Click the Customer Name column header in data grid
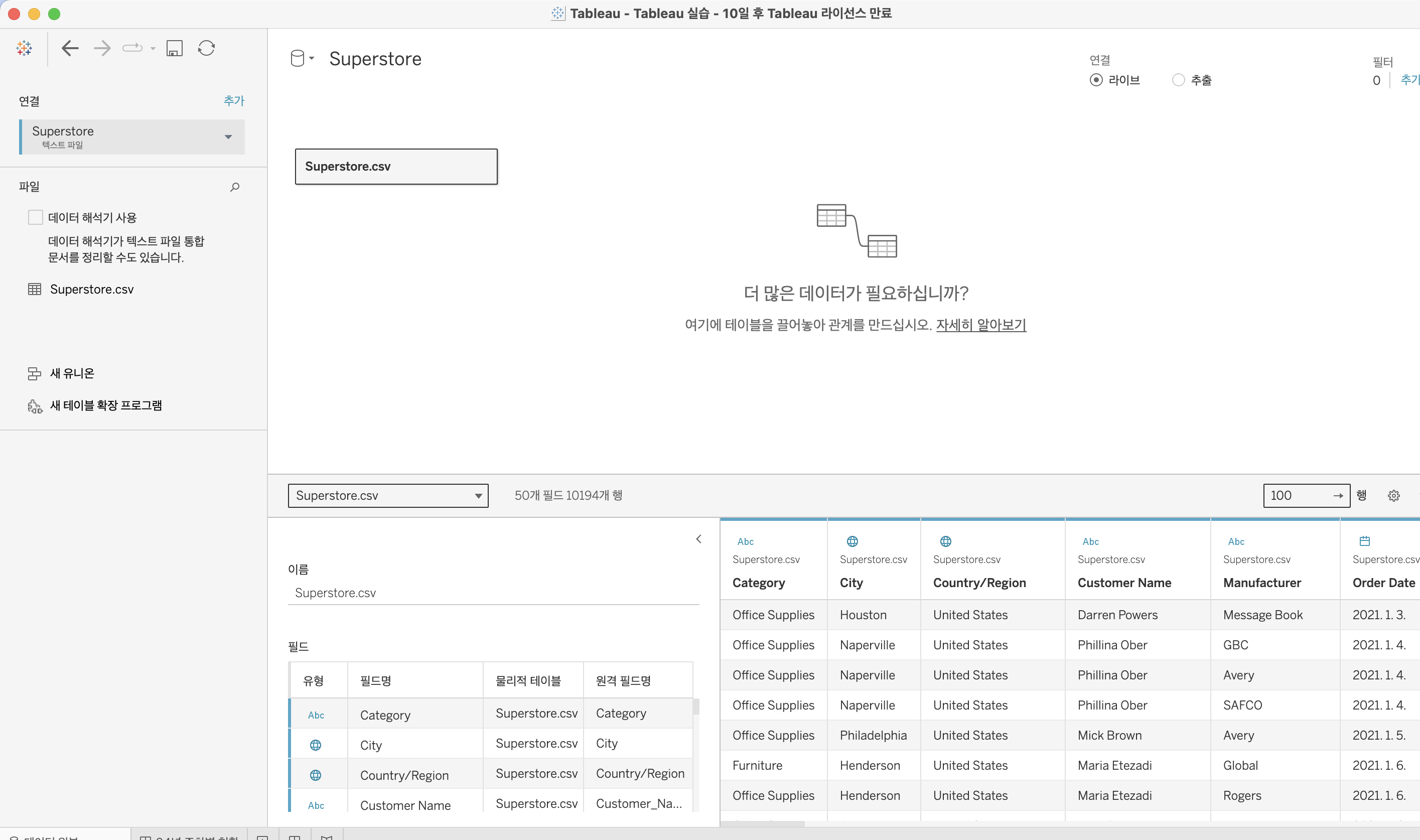 click(1124, 583)
